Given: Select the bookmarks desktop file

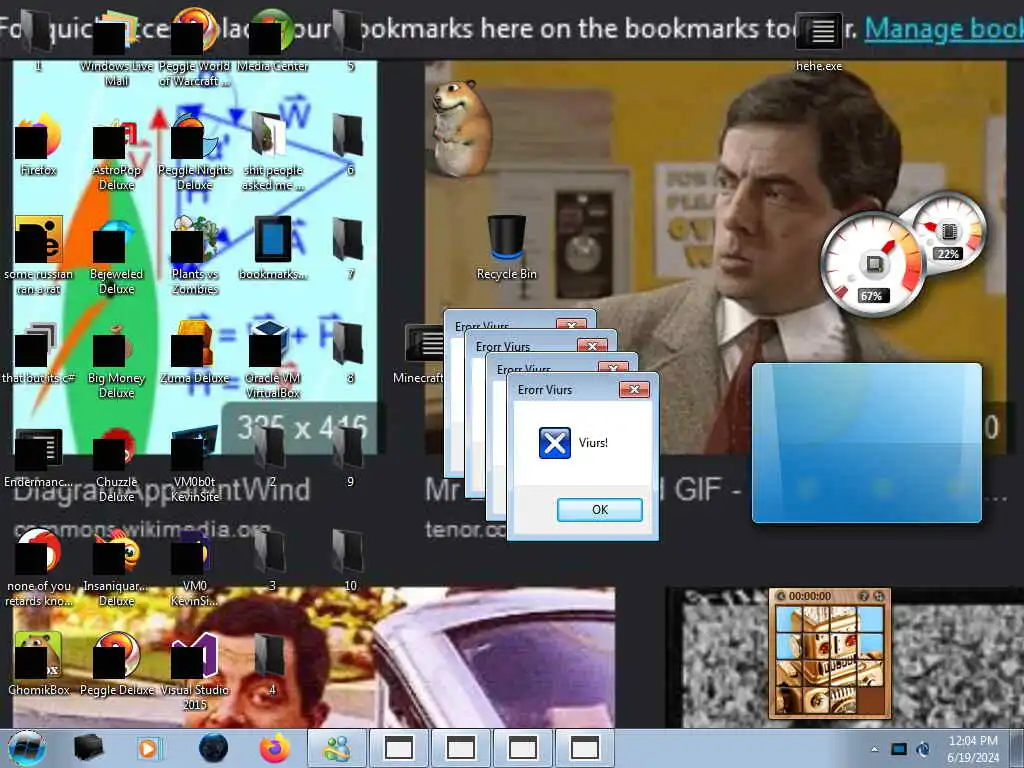Looking at the screenshot, I should pyautogui.click(x=272, y=248).
